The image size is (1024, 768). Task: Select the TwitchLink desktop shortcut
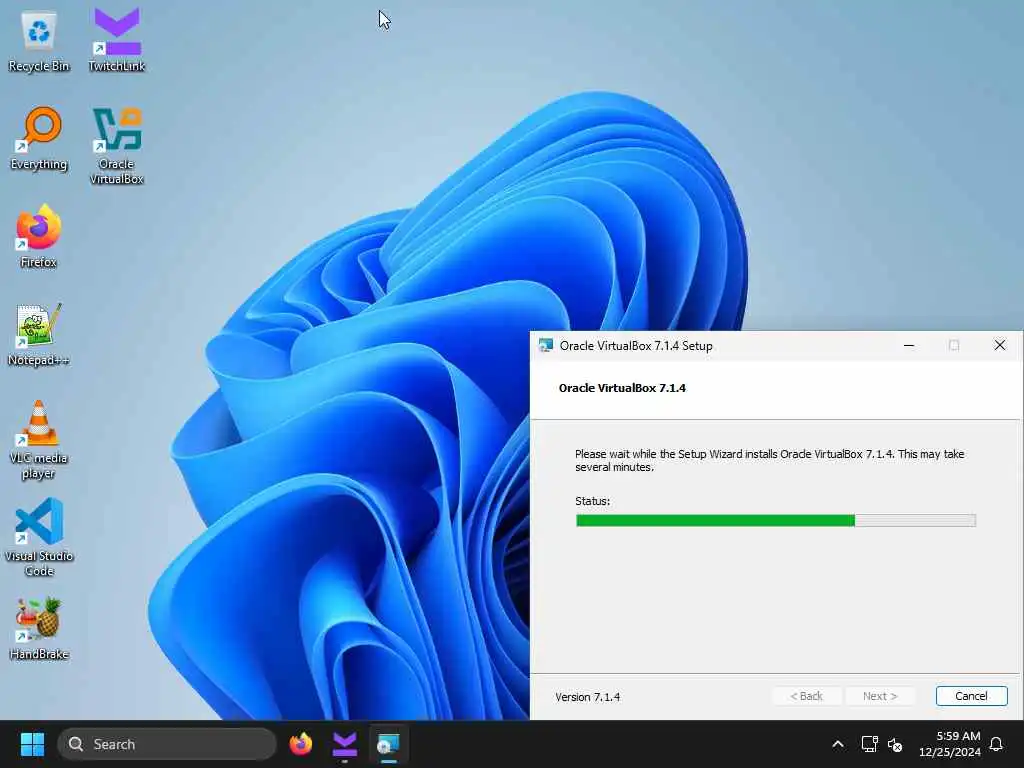click(117, 40)
